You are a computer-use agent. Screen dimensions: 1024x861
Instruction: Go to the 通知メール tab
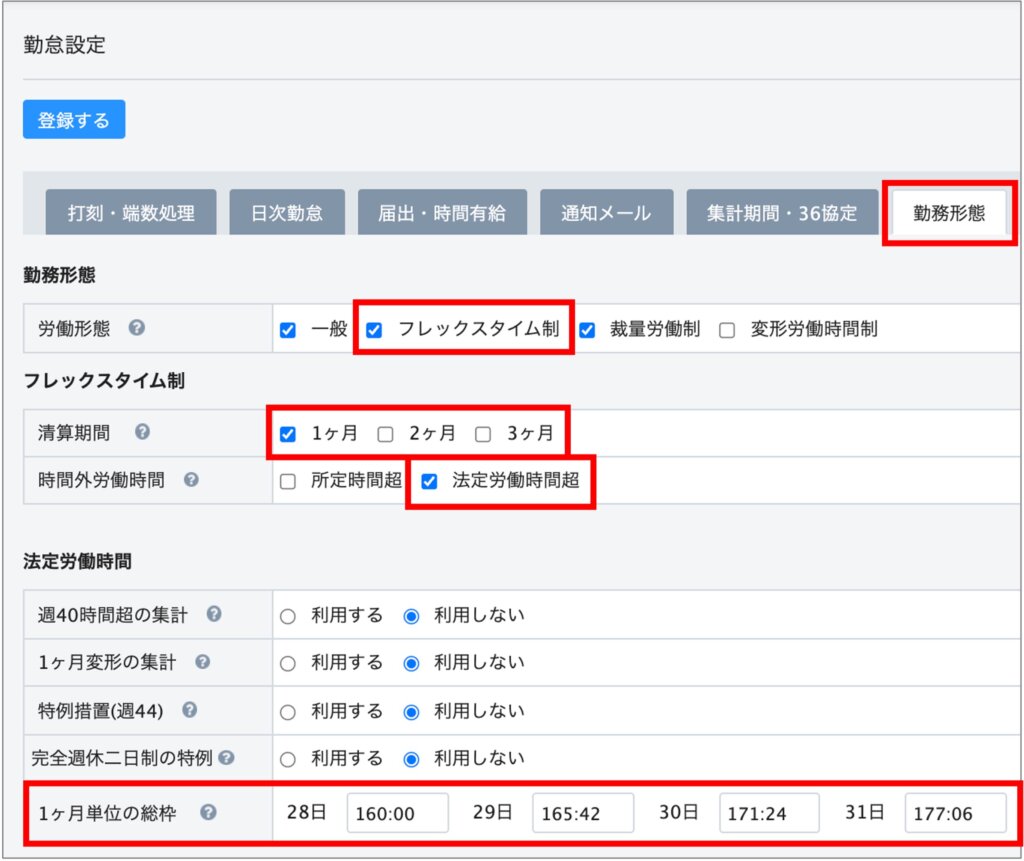click(x=605, y=213)
